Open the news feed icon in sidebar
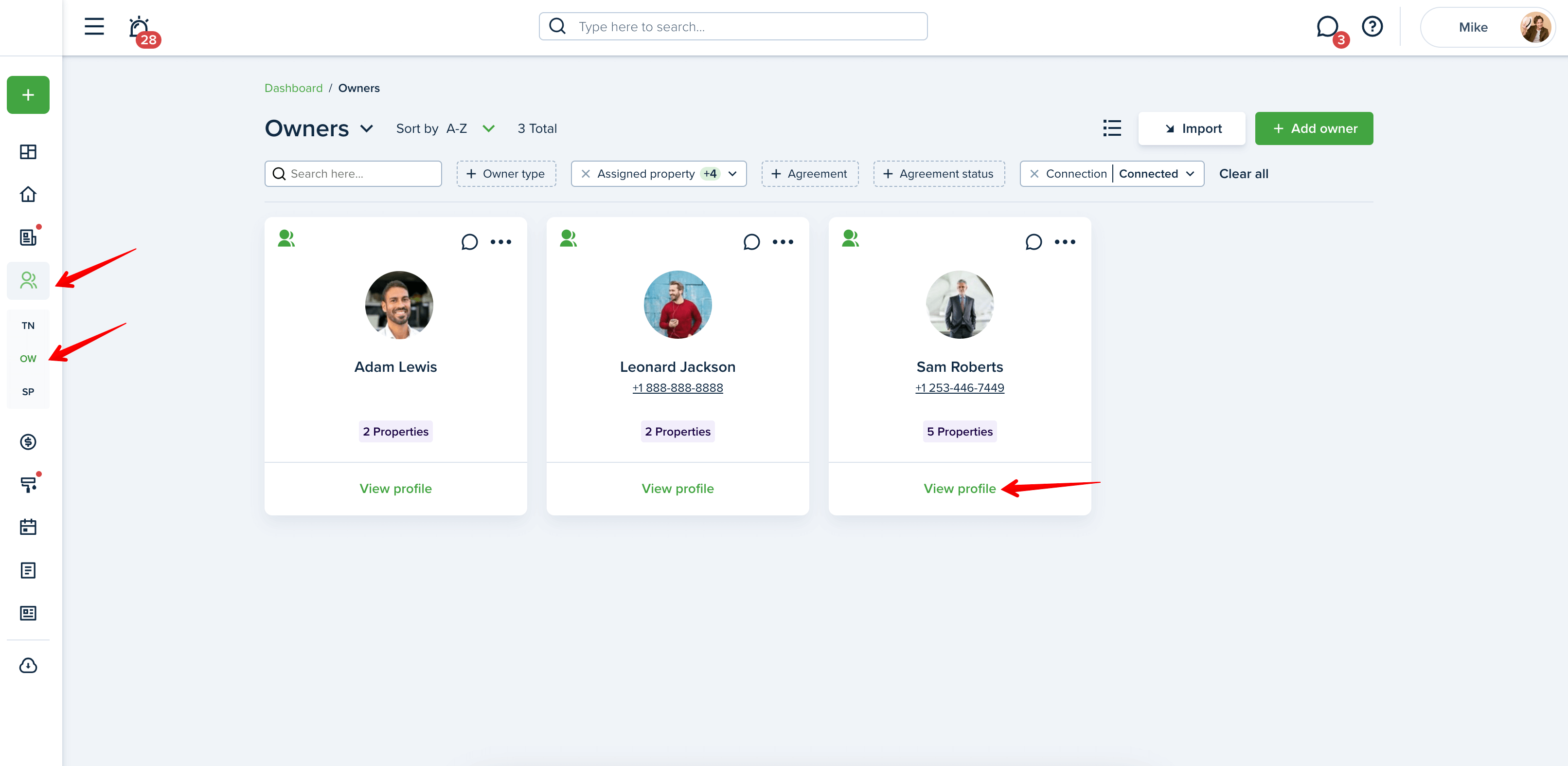1568x766 pixels. pos(28,613)
